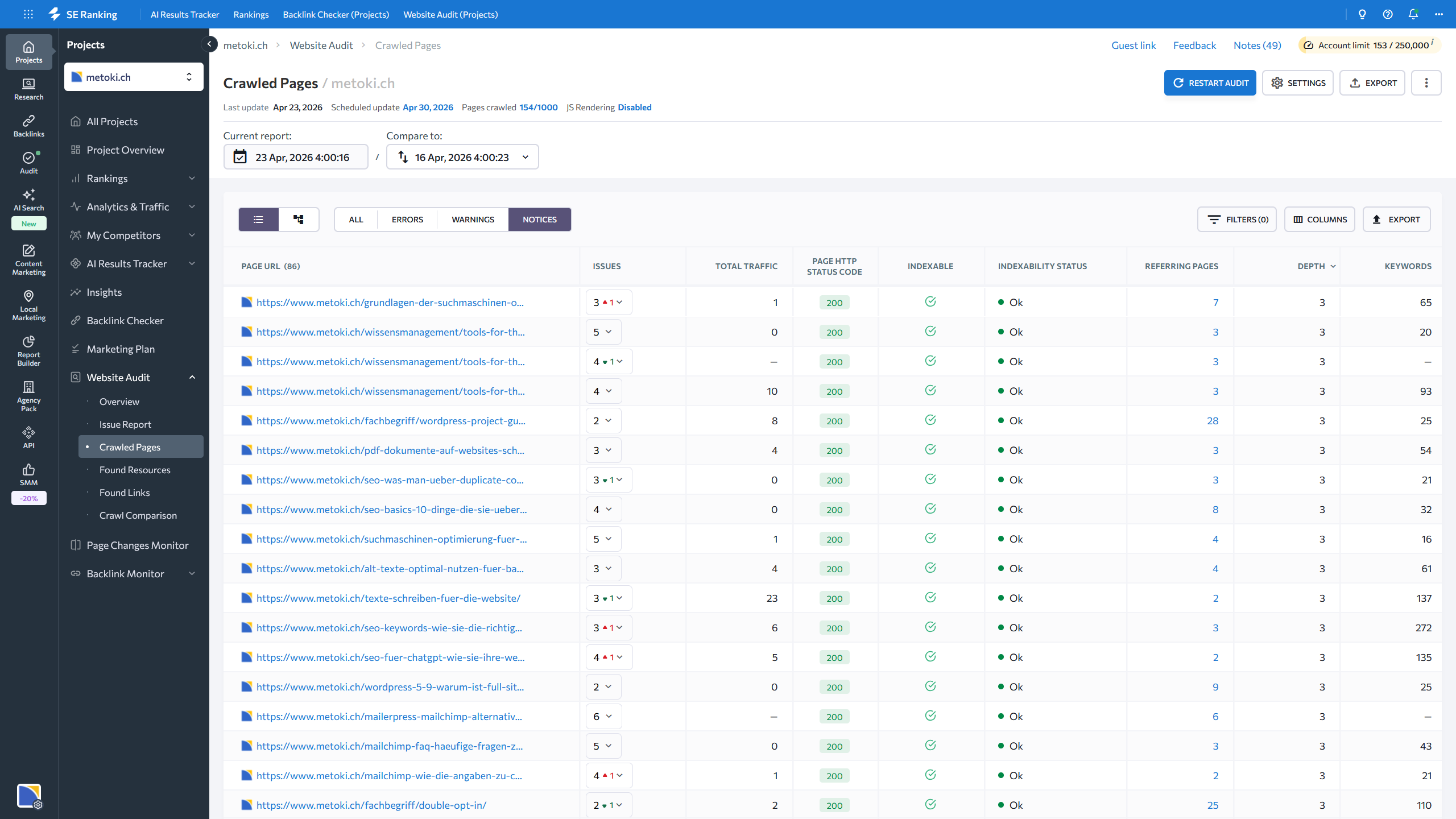Open the Notes (49) link

[x=1257, y=45]
